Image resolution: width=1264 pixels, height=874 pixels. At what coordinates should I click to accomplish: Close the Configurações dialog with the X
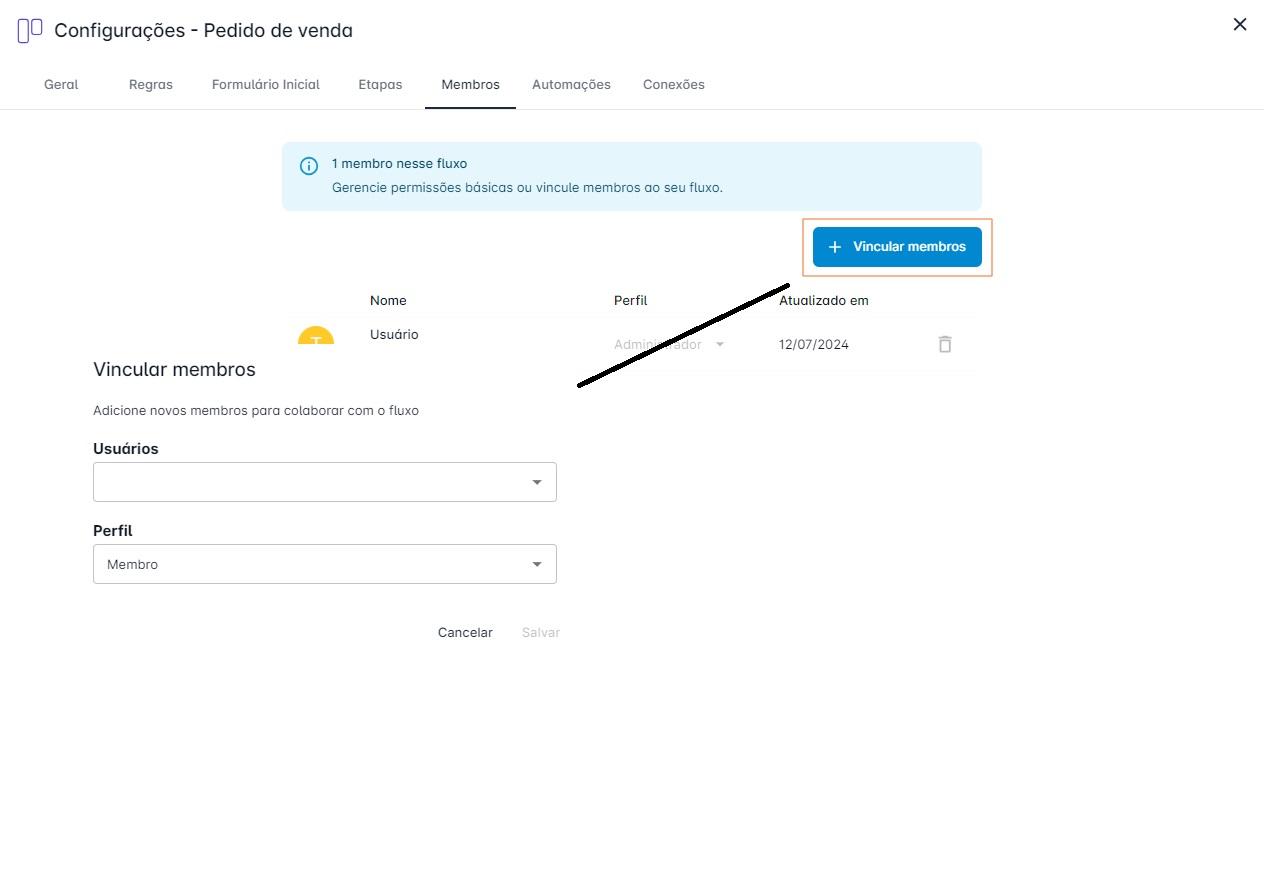1240,24
